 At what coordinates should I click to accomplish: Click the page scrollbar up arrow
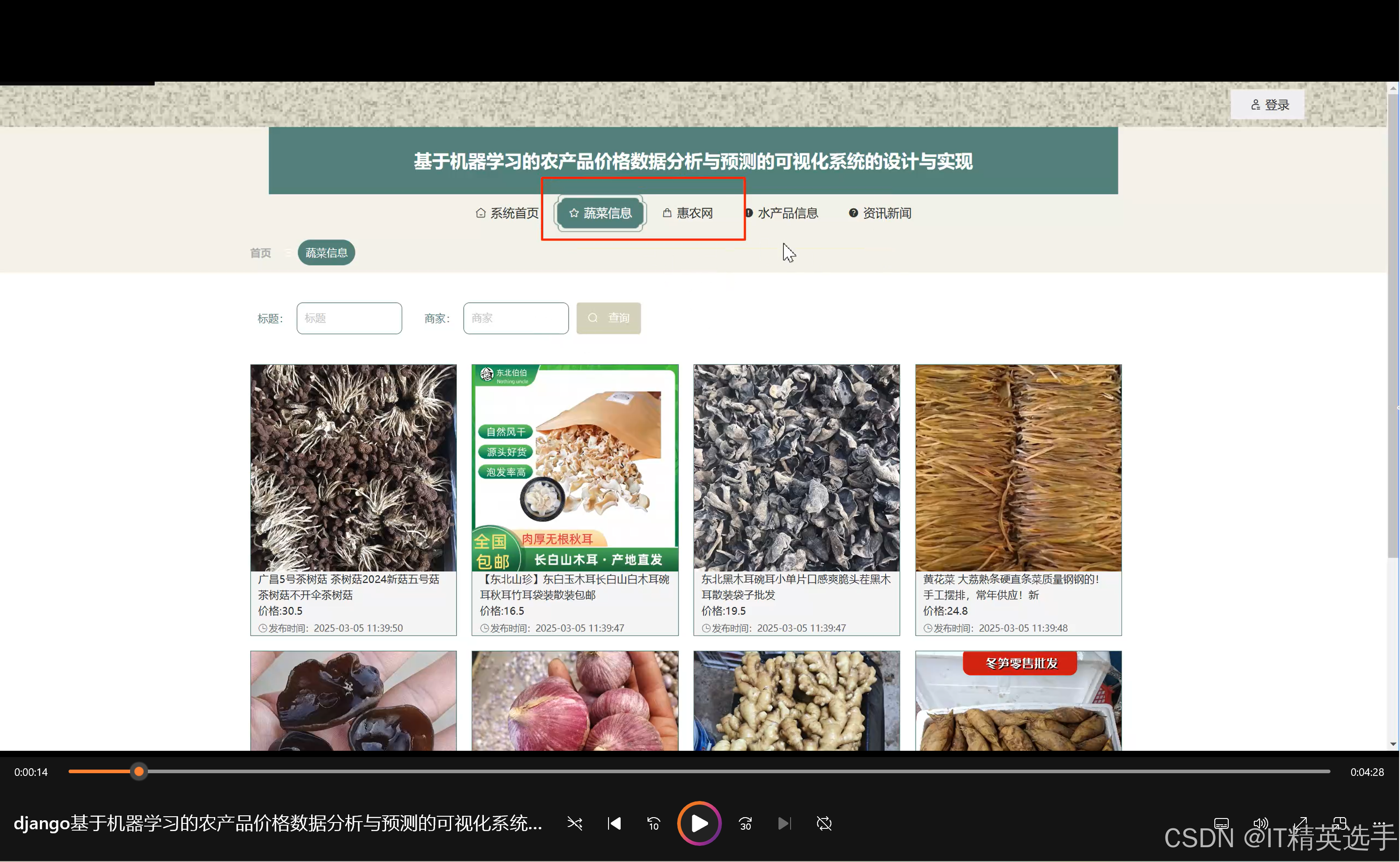[x=1393, y=88]
